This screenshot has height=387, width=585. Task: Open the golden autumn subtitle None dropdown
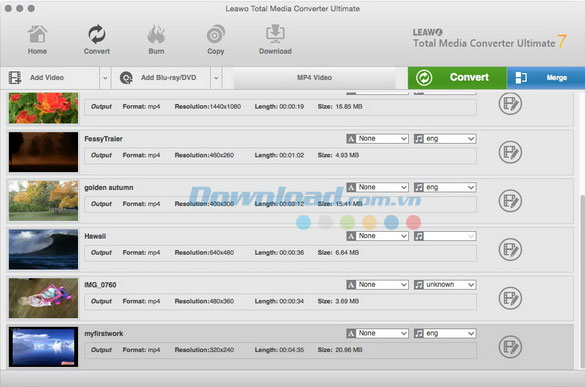[x=382, y=187]
